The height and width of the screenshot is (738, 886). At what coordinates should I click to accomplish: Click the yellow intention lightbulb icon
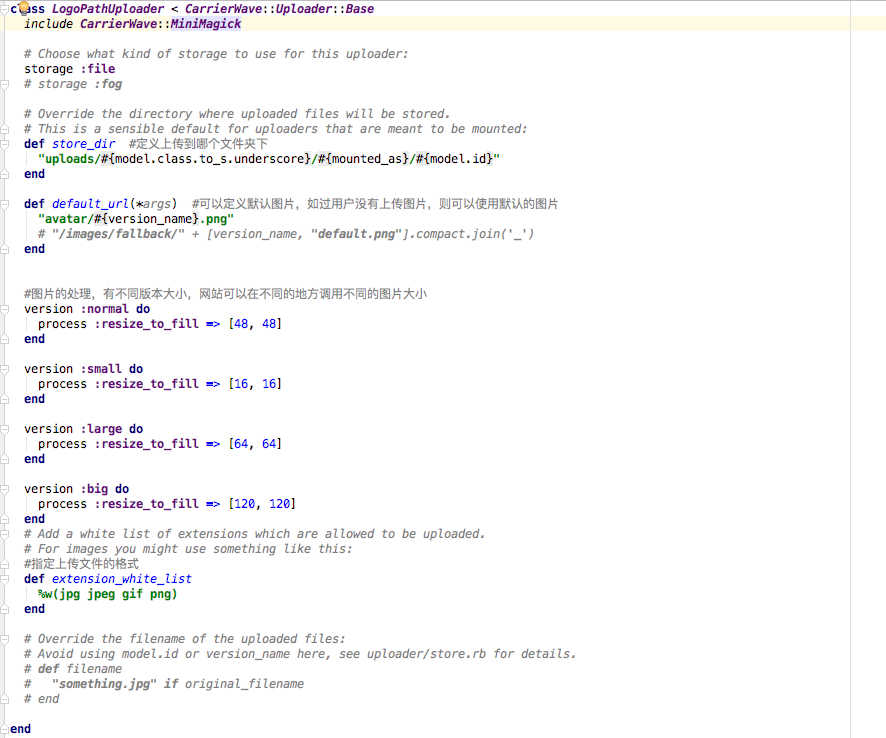coord(24,8)
